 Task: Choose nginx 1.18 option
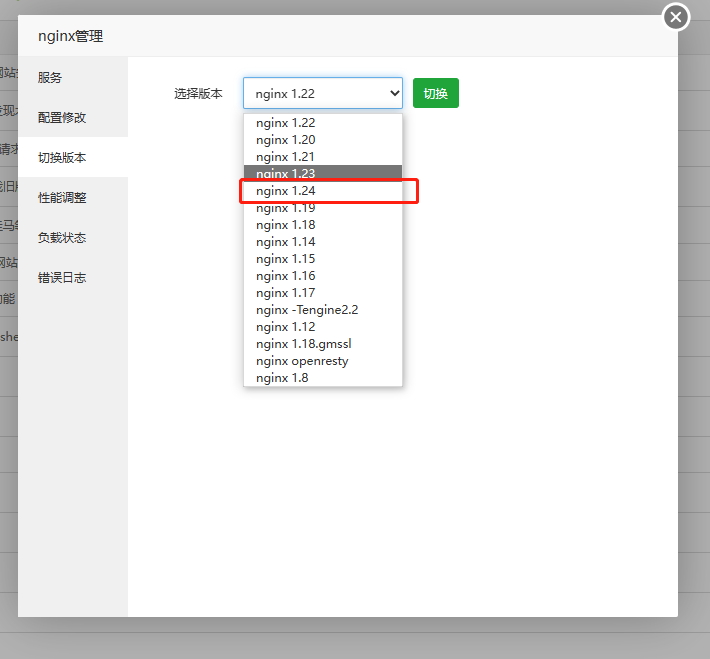[323, 225]
